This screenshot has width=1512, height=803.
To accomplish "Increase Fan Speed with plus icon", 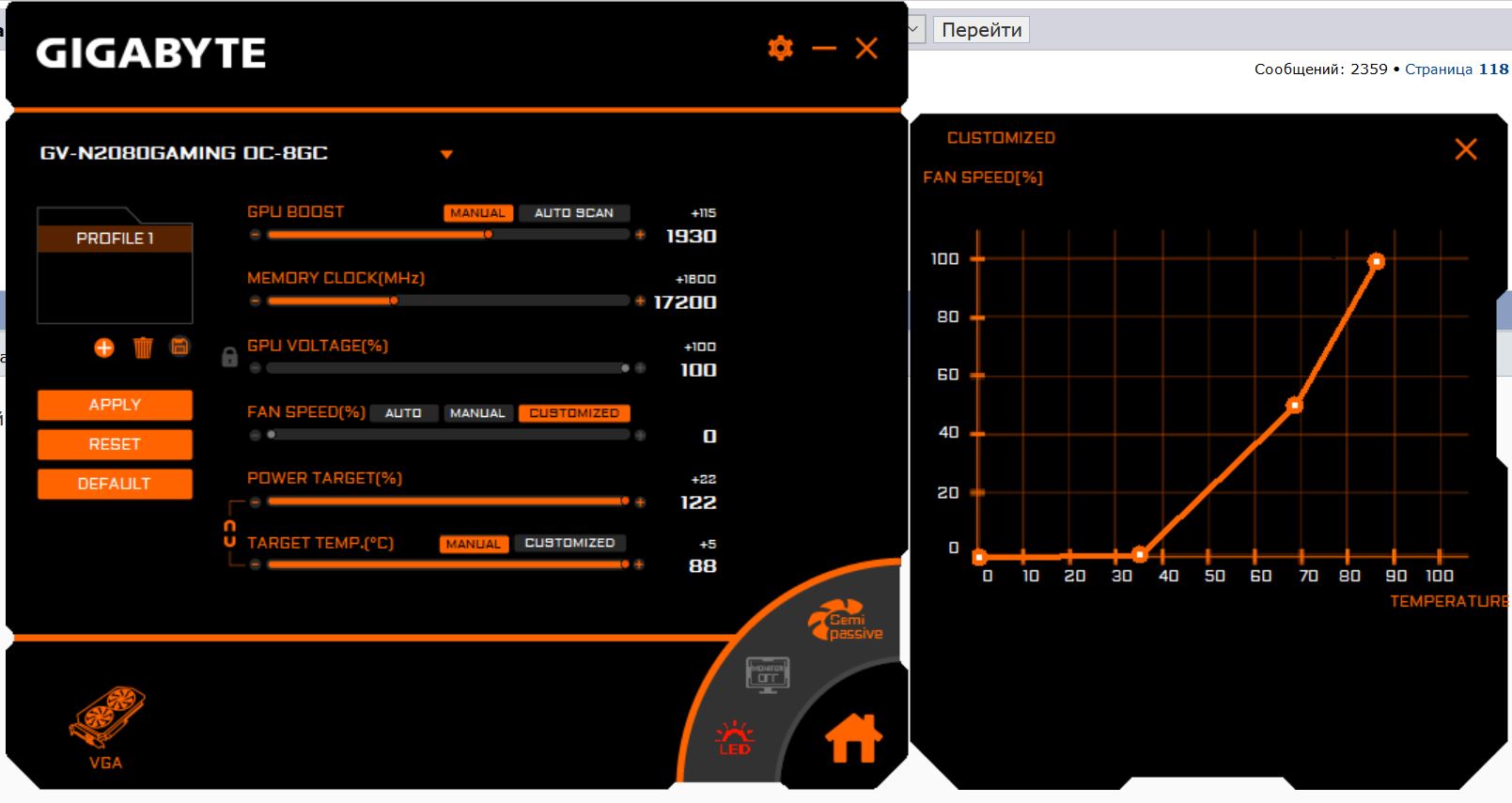I will 640,435.
